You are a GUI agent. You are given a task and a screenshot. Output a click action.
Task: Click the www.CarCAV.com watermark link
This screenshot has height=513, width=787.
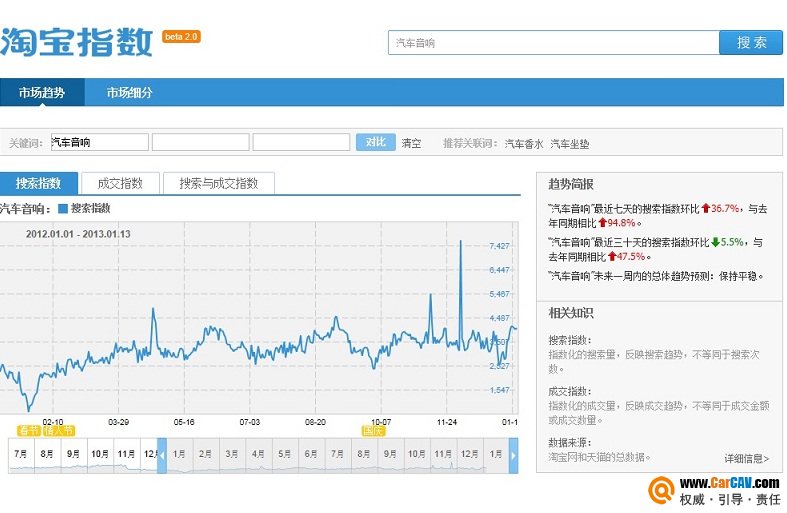click(x=729, y=483)
